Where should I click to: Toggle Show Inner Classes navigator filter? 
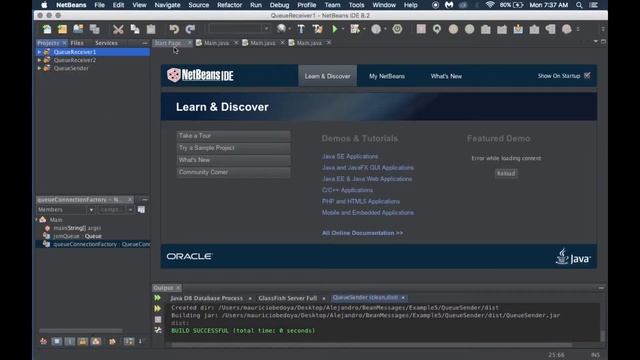coord(96,341)
